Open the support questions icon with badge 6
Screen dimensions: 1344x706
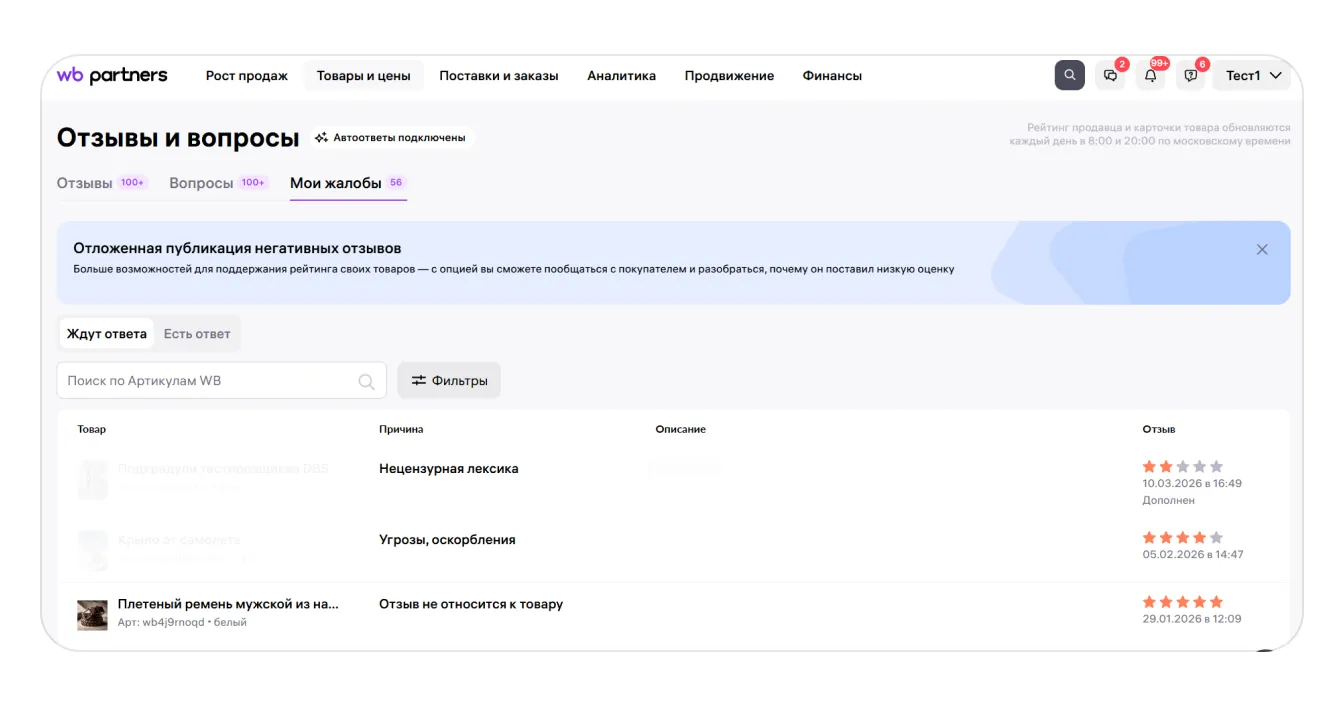[x=1190, y=76]
